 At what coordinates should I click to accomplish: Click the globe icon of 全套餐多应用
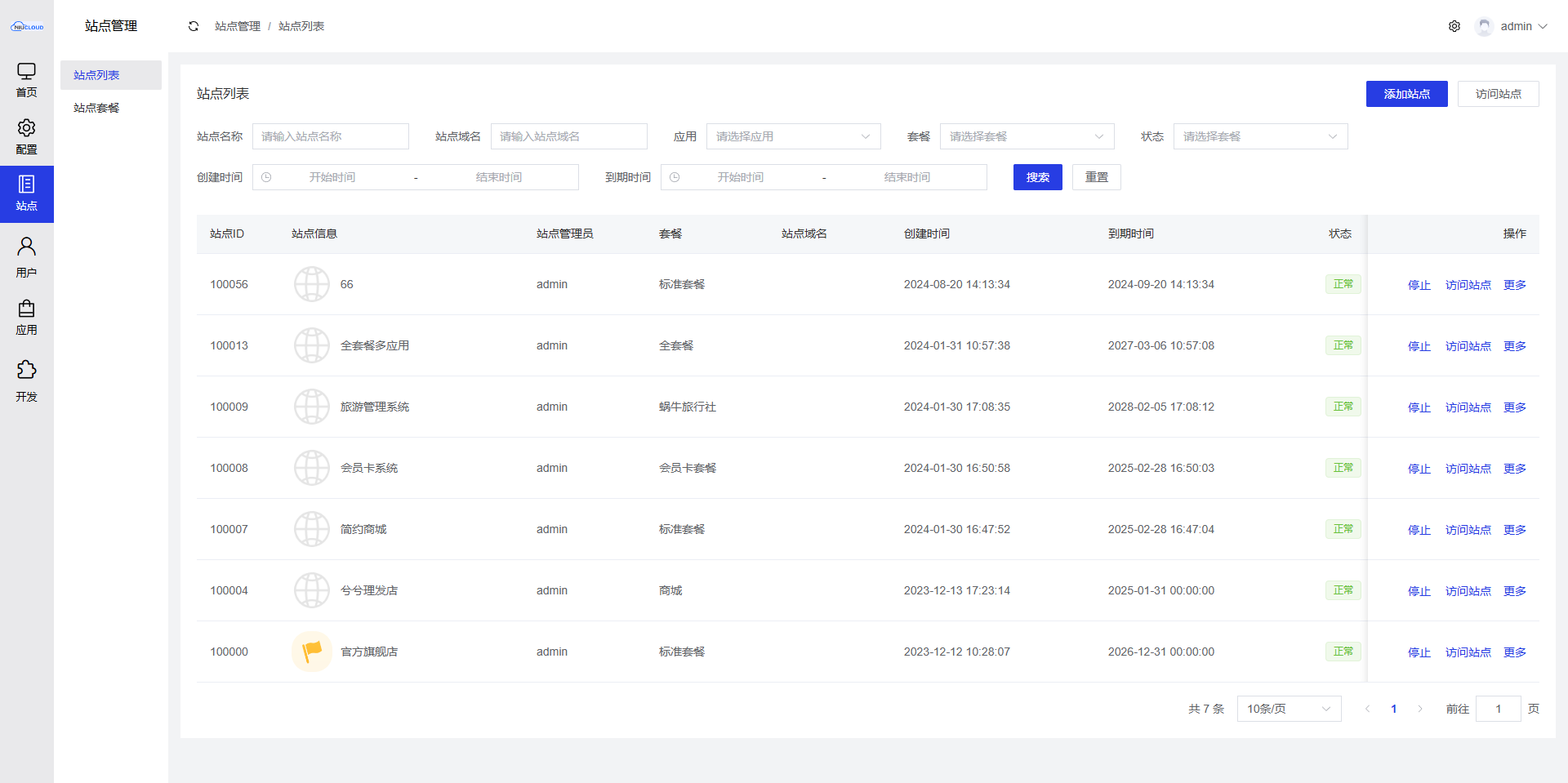click(x=312, y=345)
